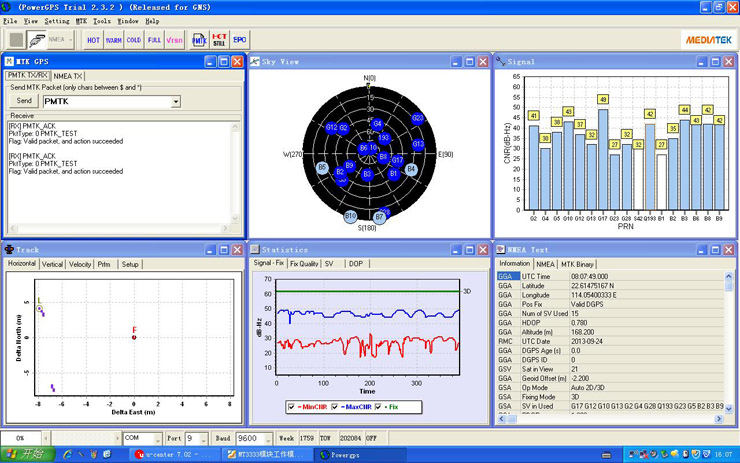The image size is (740, 463).
Task: Click the Receive log vertical scrollbar
Action: pyautogui.click(x=235, y=172)
